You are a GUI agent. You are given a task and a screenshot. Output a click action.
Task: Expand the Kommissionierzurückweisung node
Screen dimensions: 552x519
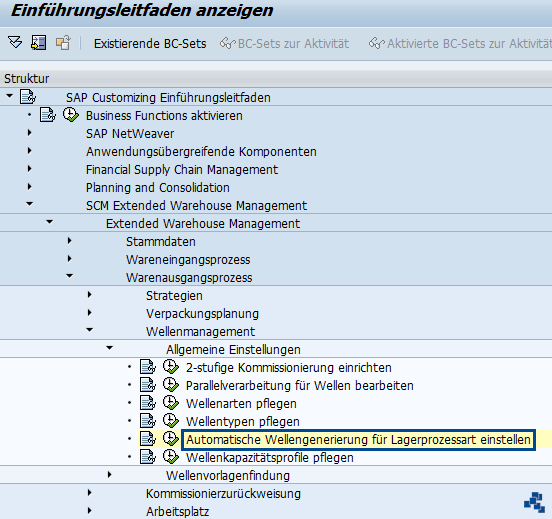click(90, 493)
